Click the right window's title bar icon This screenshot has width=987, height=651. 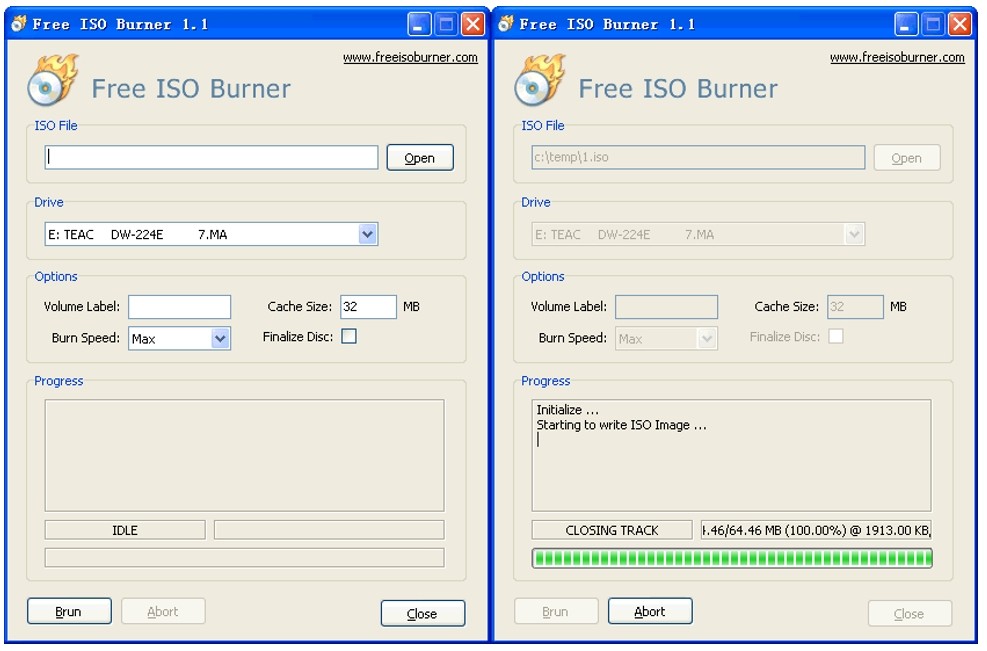504,22
